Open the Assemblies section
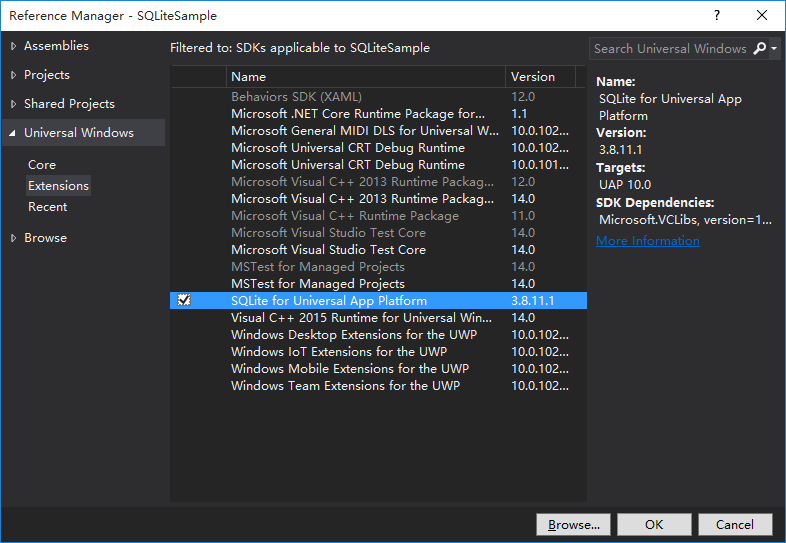 [x=56, y=46]
